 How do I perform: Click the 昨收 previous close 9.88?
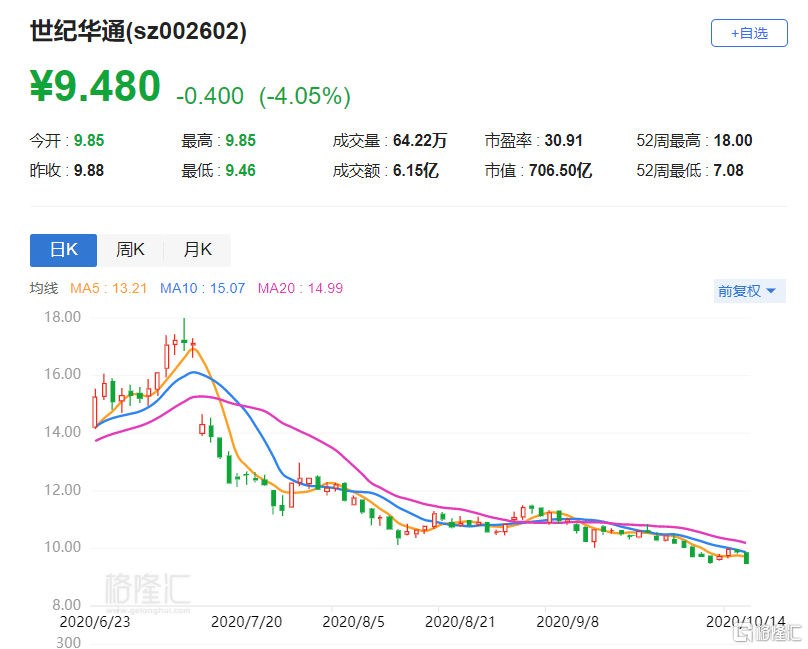point(89,170)
